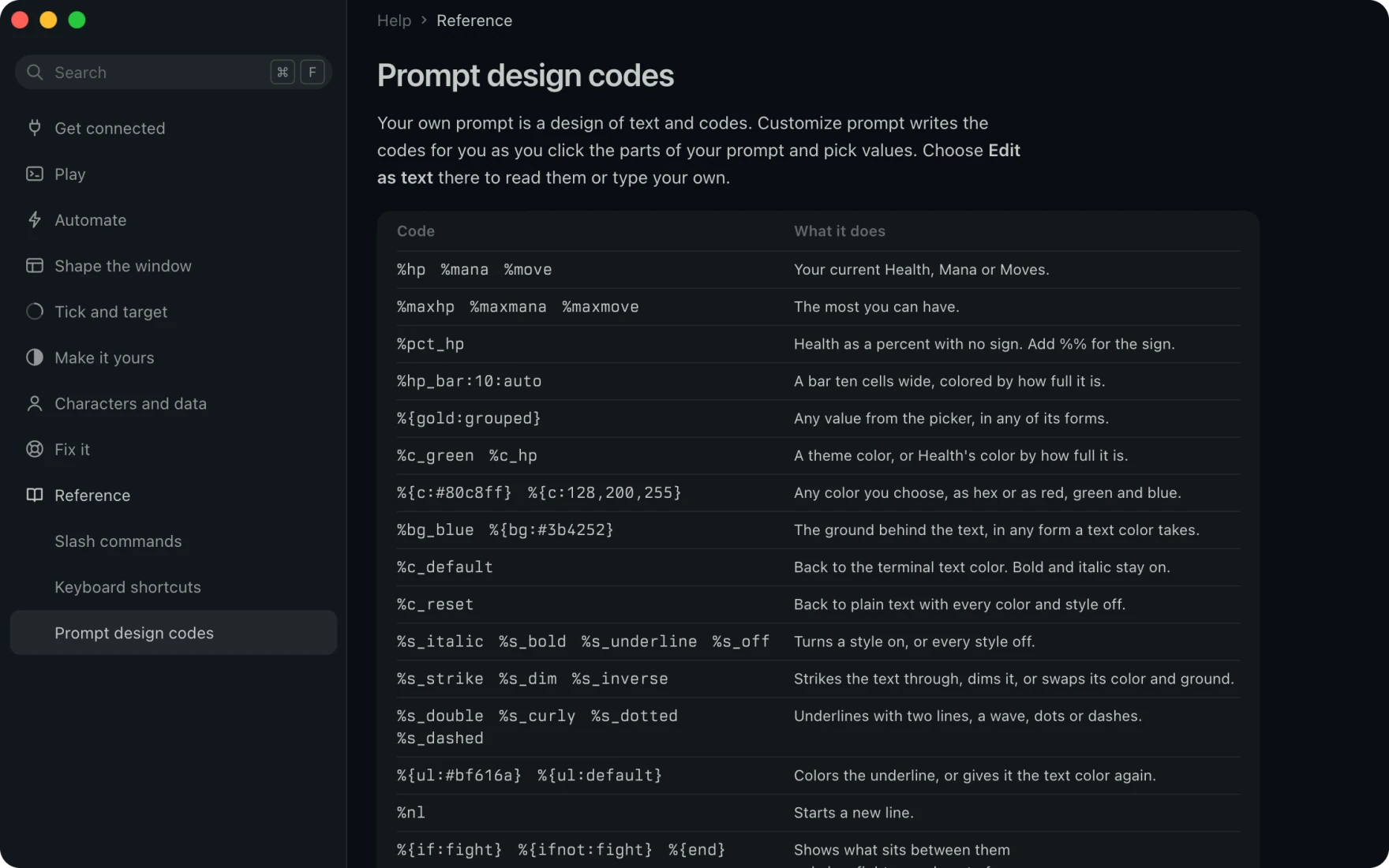Open the Make it yours section
This screenshot has width=1389, height=868.
pyautogui.click(x=174, y=357)
